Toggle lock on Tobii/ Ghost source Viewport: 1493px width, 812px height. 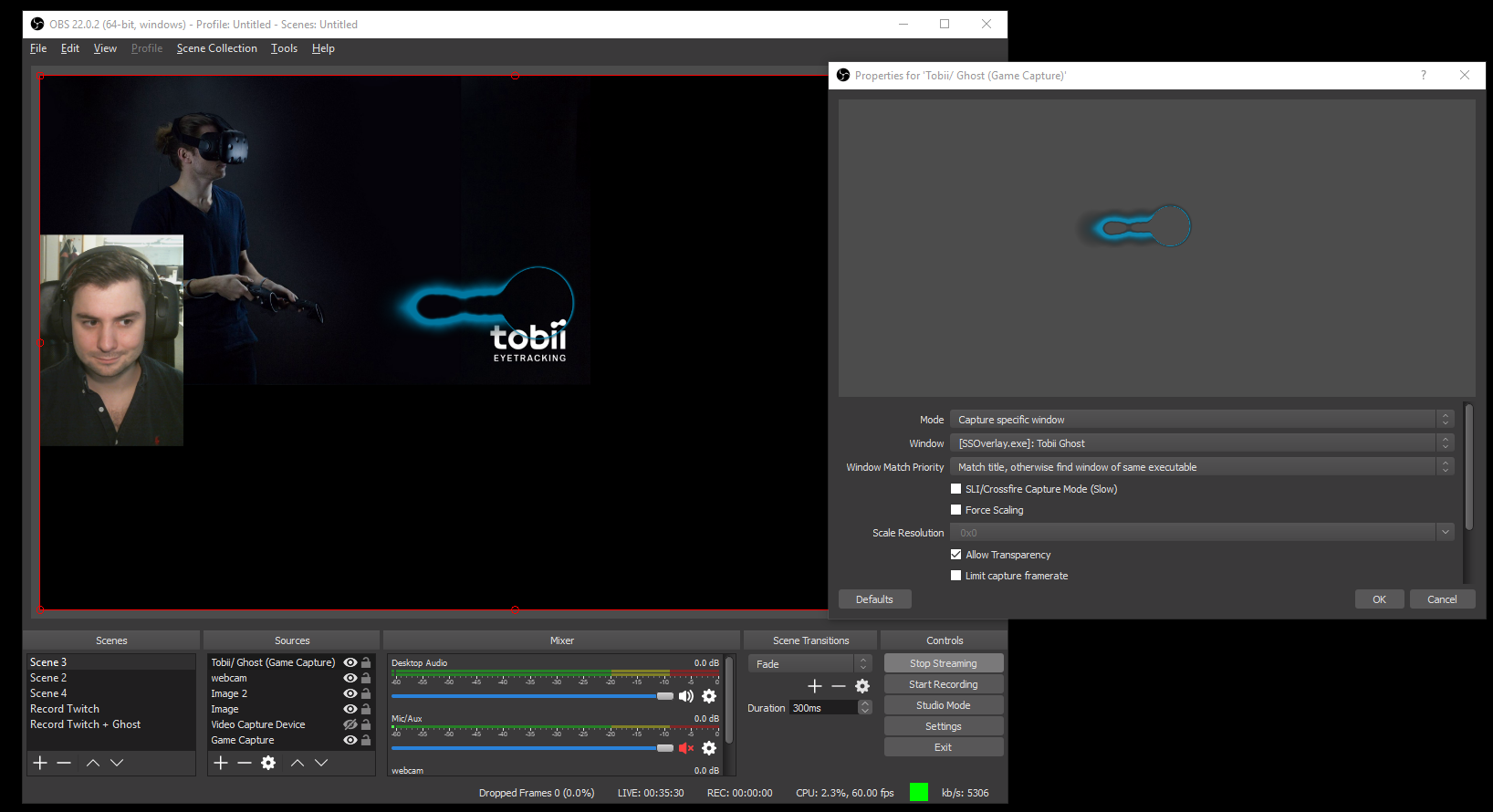click(x=366, y=662)
